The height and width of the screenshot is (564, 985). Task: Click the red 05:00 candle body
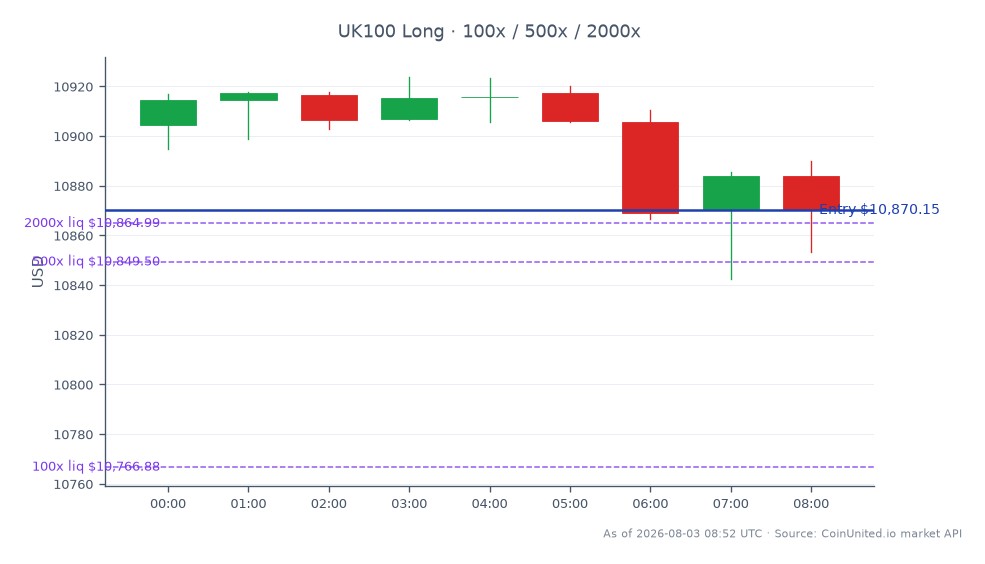click(x=570, y=107)
